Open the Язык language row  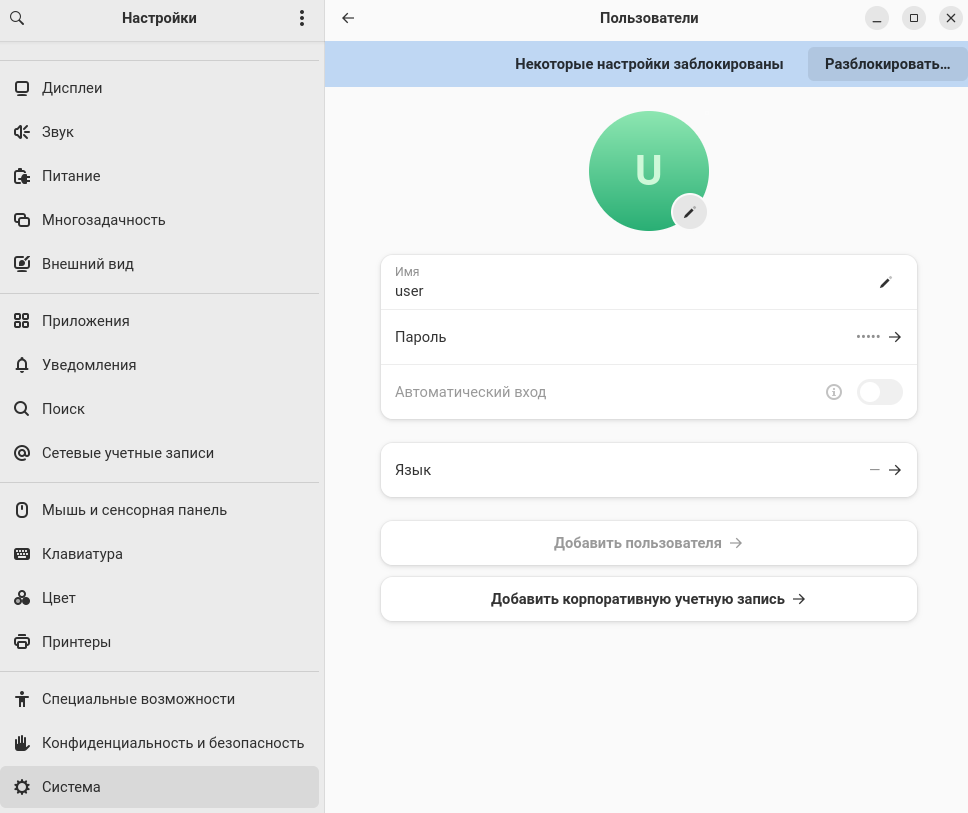[648, 470]
